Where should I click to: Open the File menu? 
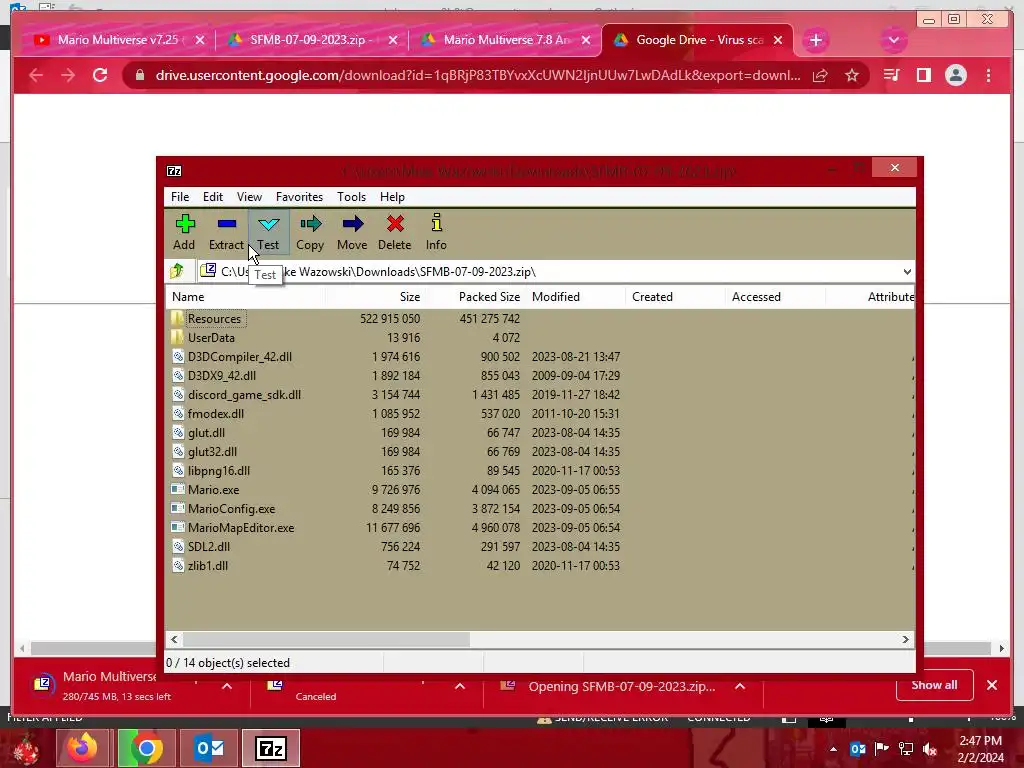180,197
